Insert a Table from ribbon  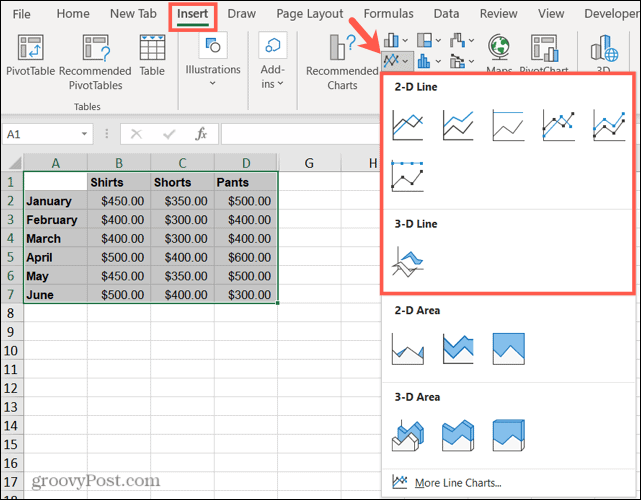pyautogui.click(x=152, y=55)
